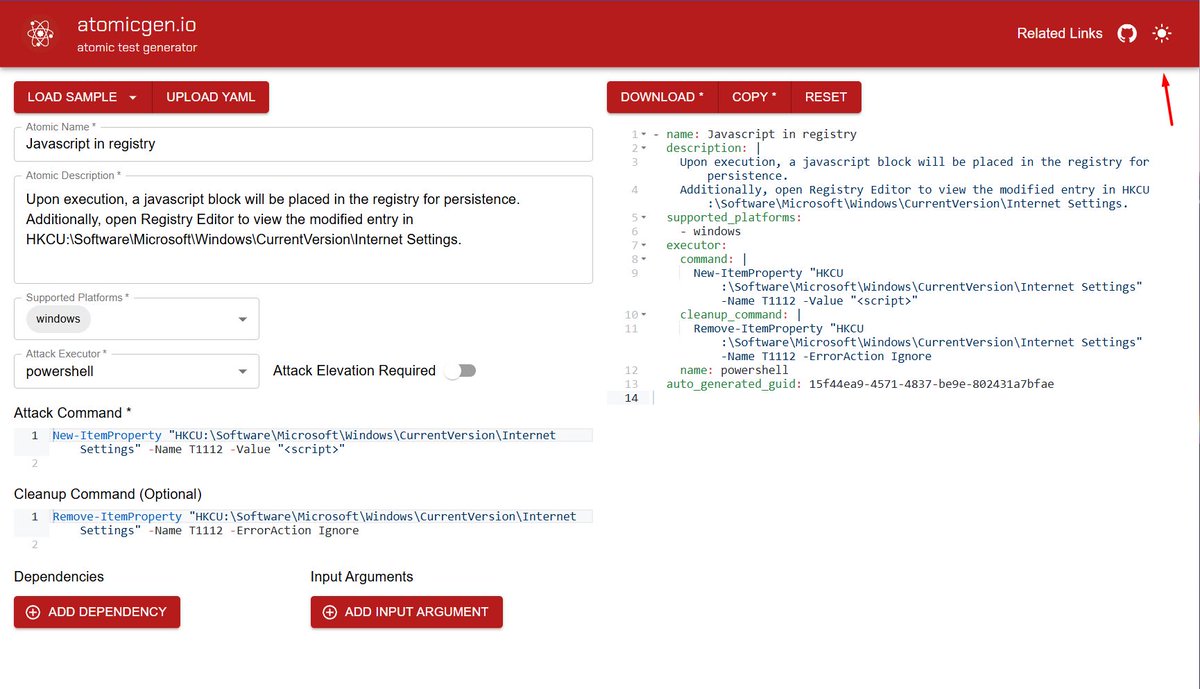Click the Upload YAML button
The height and width of the screenshot is (689, 1200).
[211, 97]
